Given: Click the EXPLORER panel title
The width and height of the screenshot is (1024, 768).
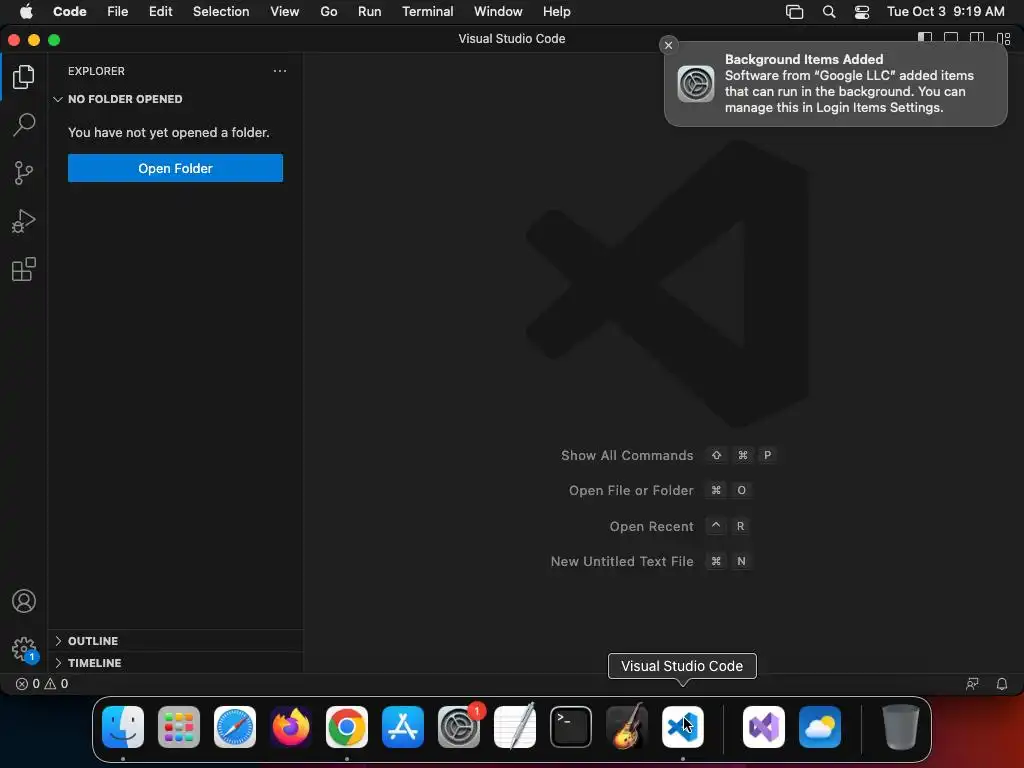Looking at the screenshot, I should click(96, 71).
